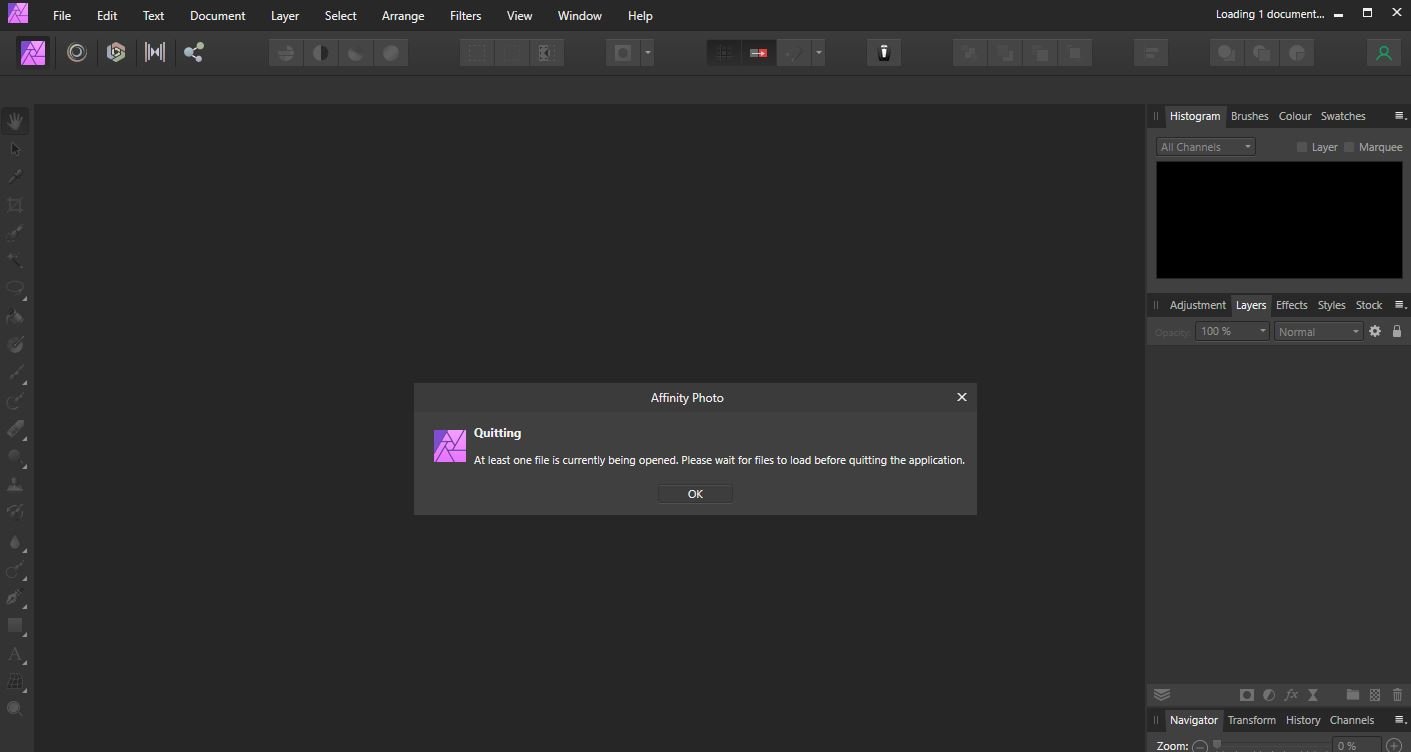Add a Mask Layer
The image size is (1411, 752).
click(1247, 695)
